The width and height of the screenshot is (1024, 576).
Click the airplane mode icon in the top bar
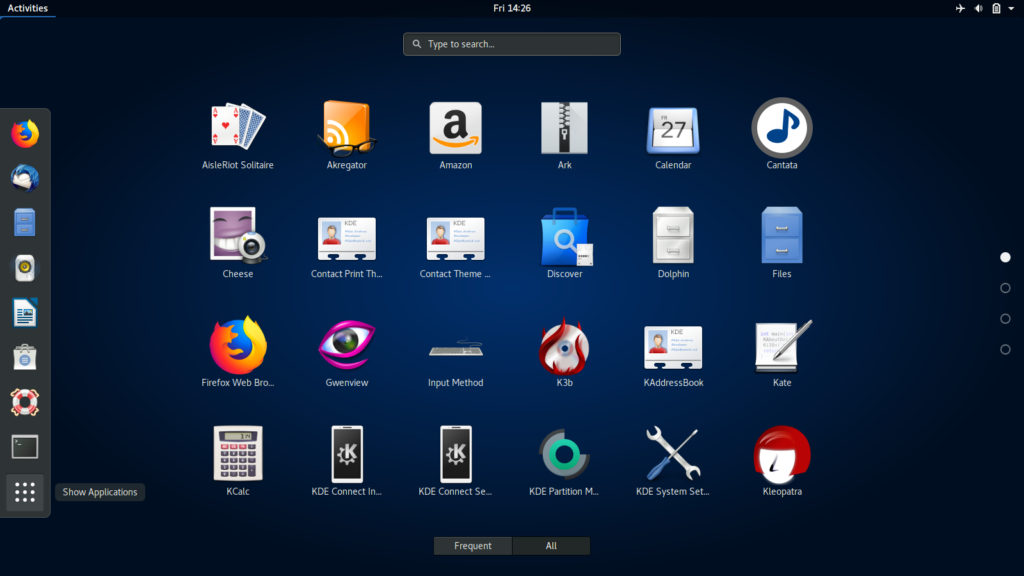point(960,8)
